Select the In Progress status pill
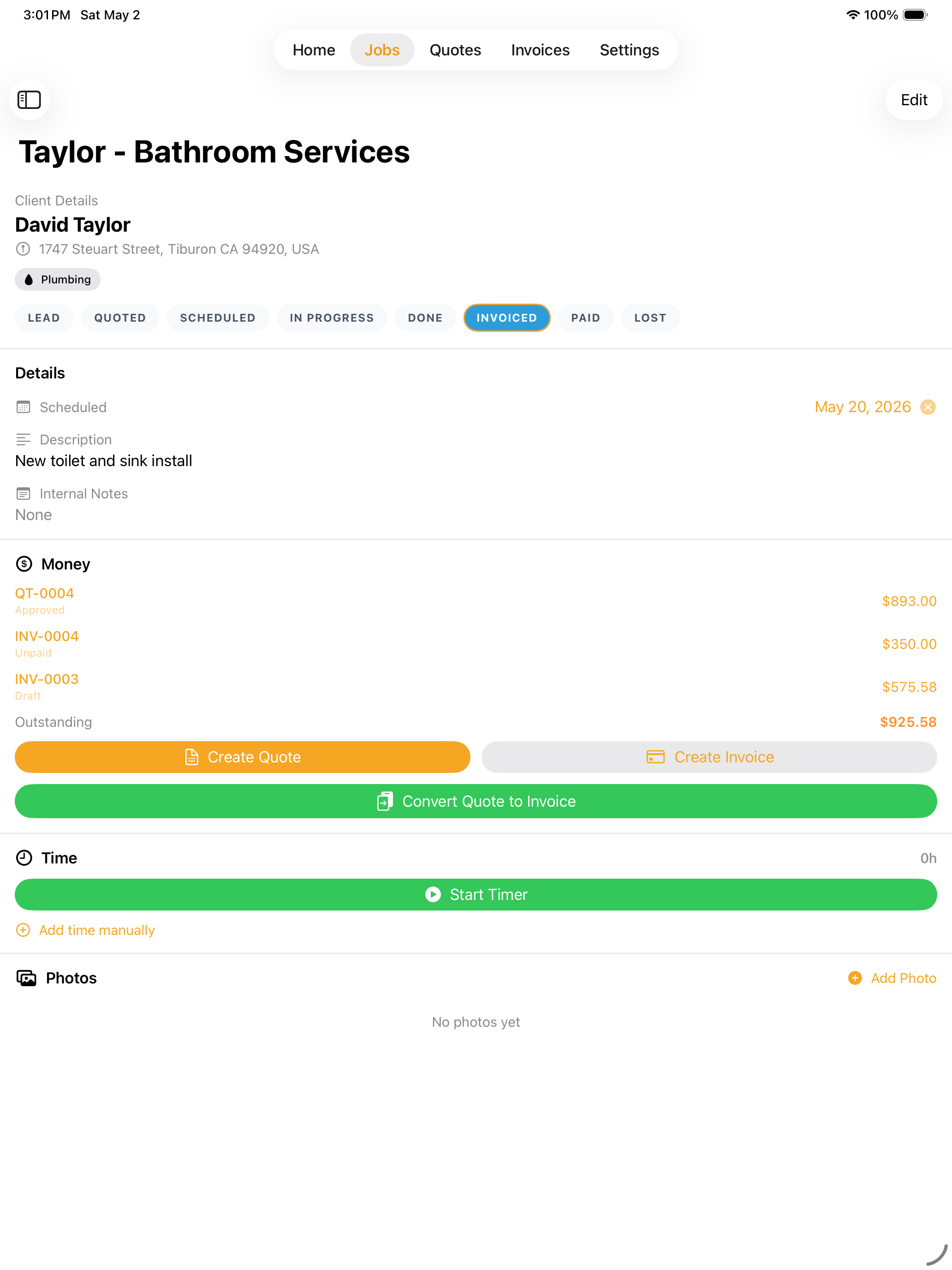952x1270 pixels. pos(332,317)
